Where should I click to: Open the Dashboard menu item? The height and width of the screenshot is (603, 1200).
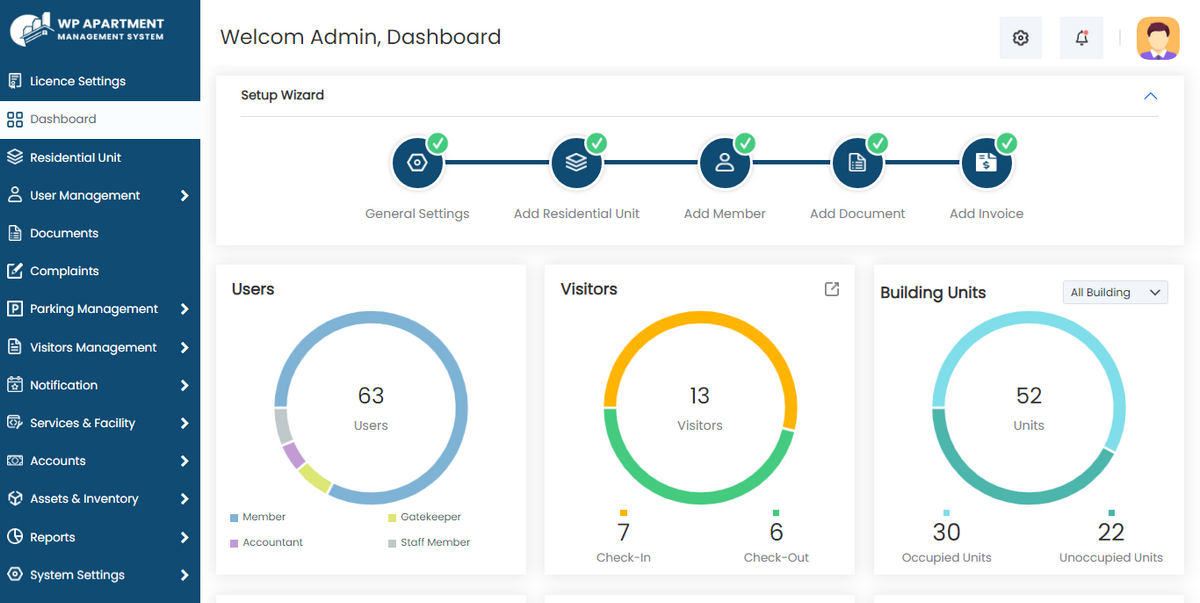[x=100, y=119]
